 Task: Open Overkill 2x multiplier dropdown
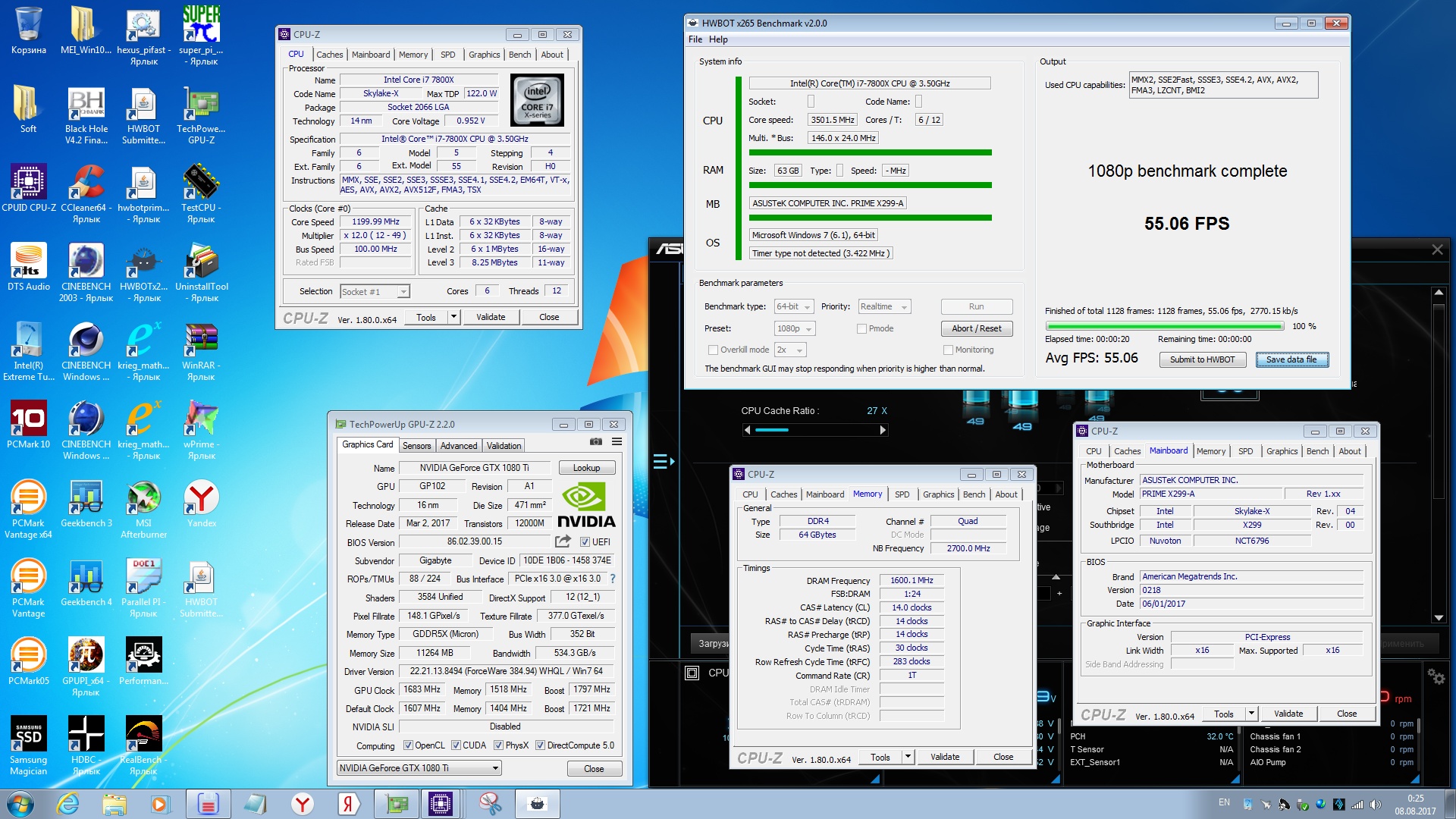[x=790, y=350]
